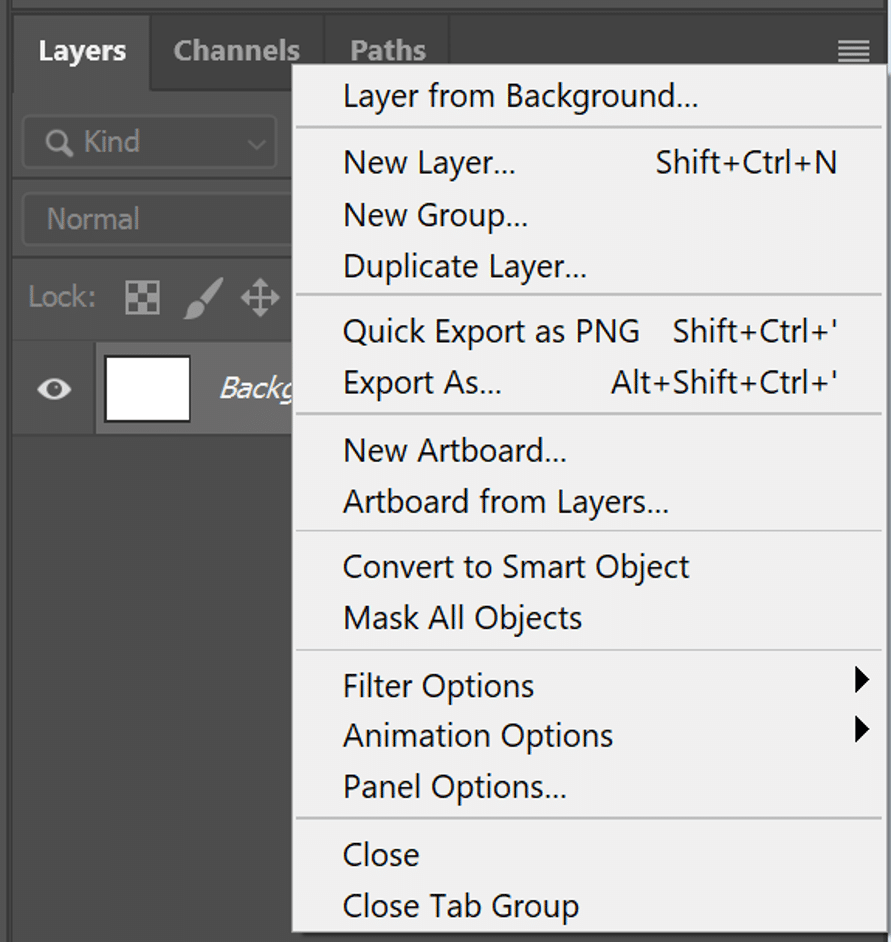Select New Layer from the menu
This screenshot has height=942, width=891.
click(x=430, y=163)
